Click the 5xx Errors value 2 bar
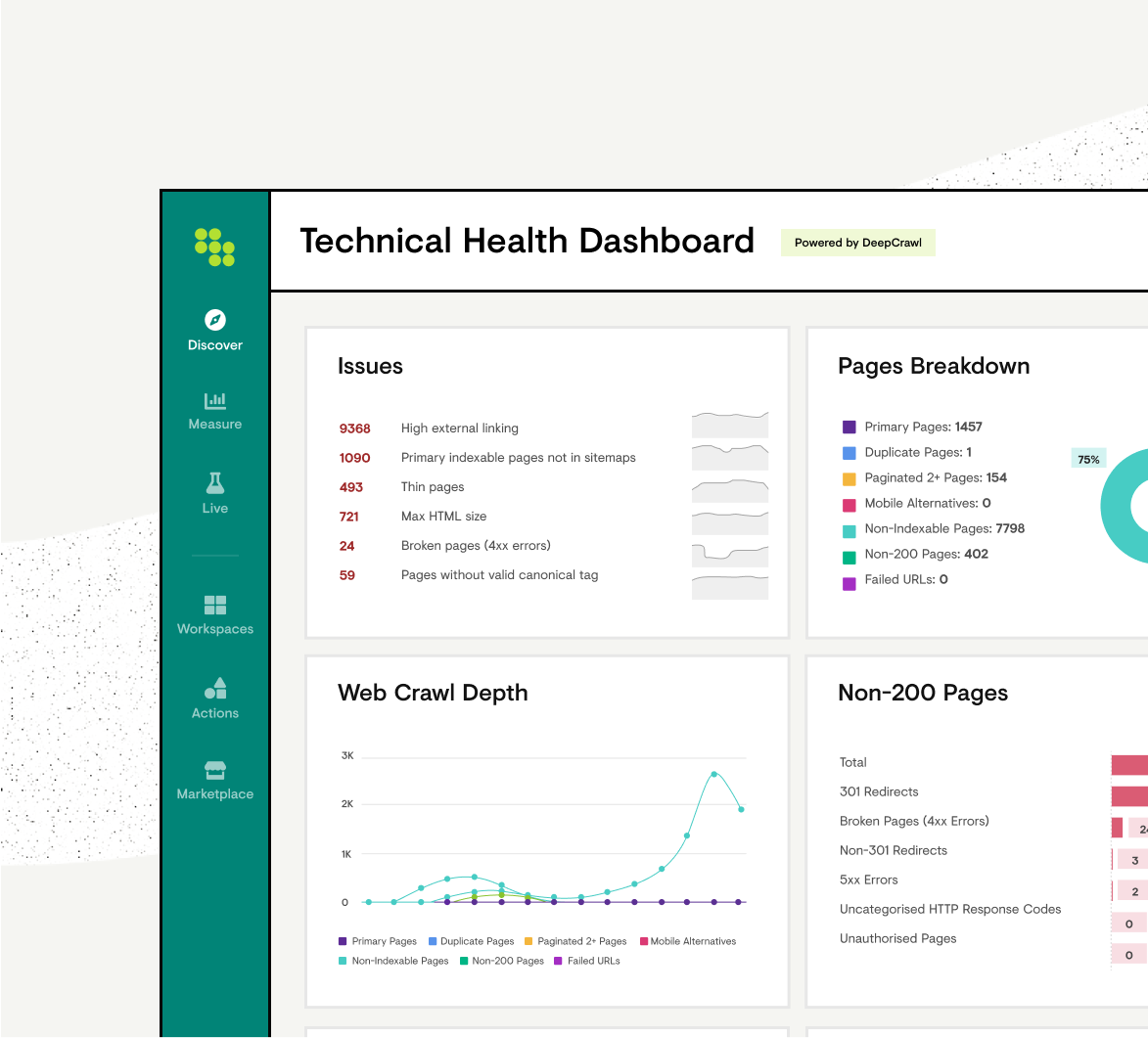The image size is (1148, 1038). click(1134, 891)
